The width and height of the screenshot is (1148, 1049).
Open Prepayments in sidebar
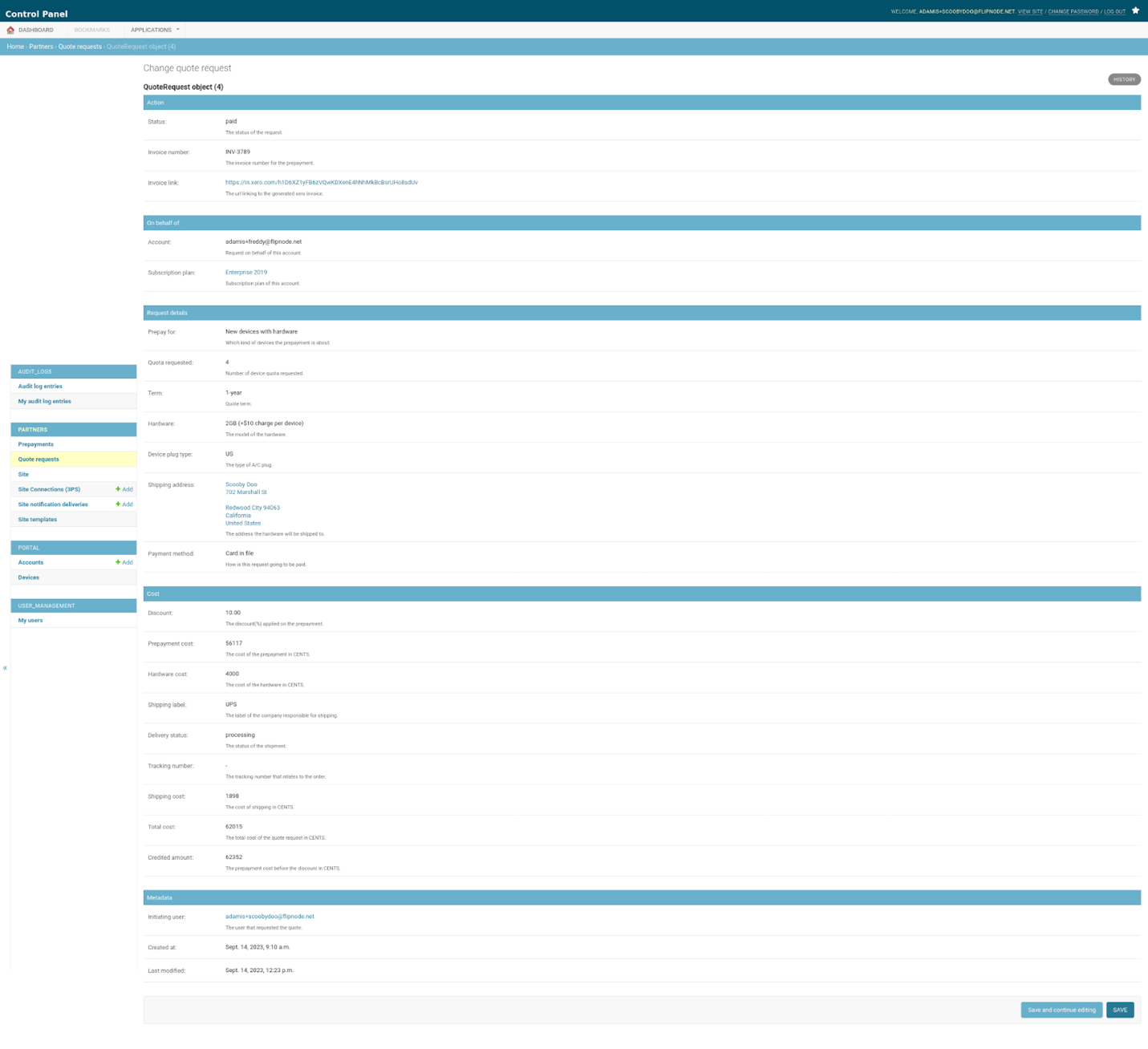(x=36, y=444)
